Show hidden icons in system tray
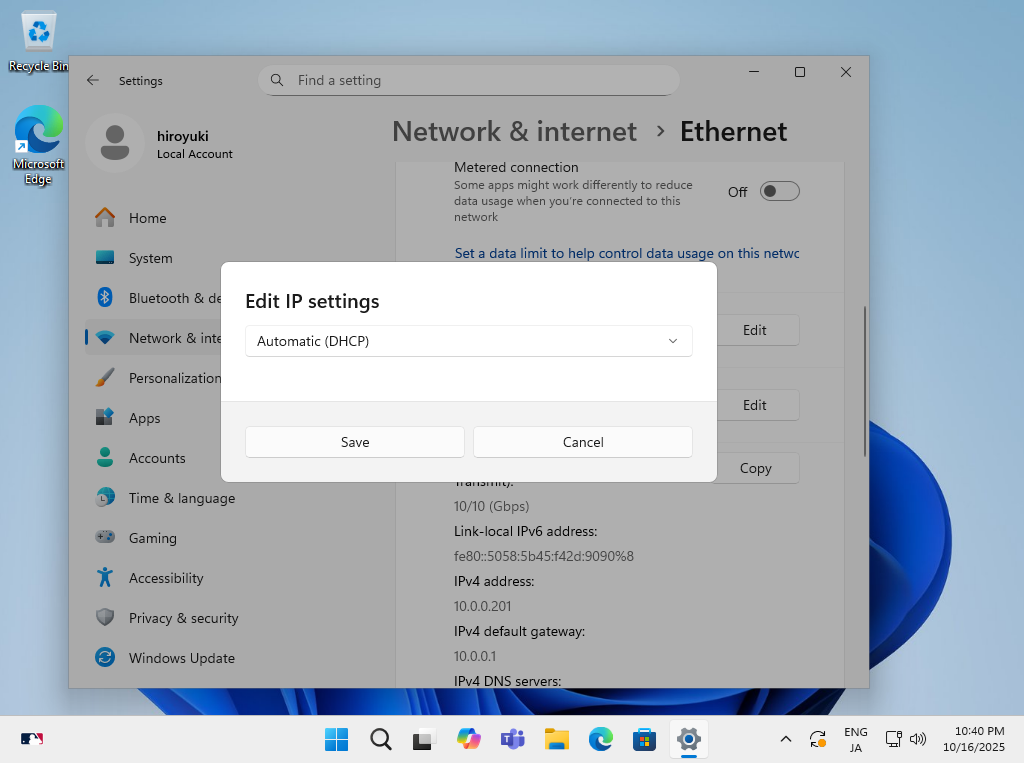The height and width of the screenshot is (763, 1024). [786, 740]
